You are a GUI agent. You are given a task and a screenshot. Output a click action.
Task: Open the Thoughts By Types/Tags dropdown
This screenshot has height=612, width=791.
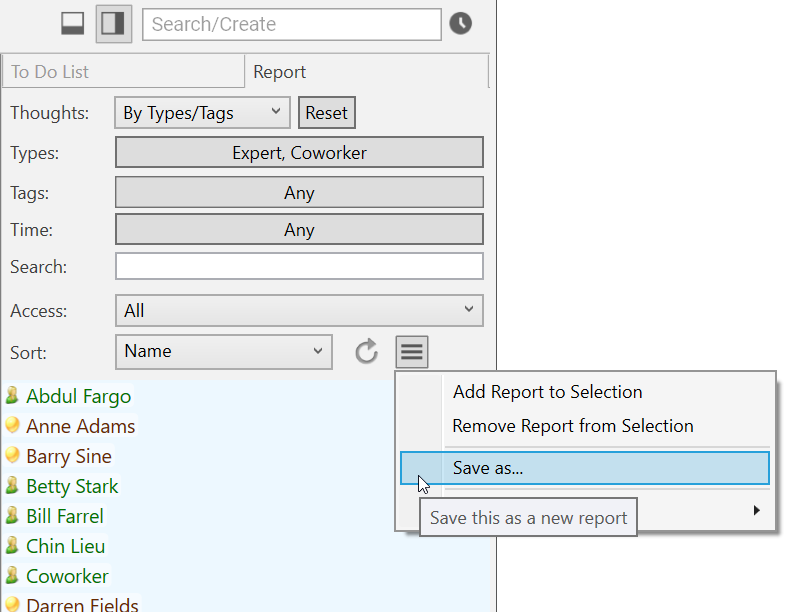pyautogui.click(x=202, y=113)
